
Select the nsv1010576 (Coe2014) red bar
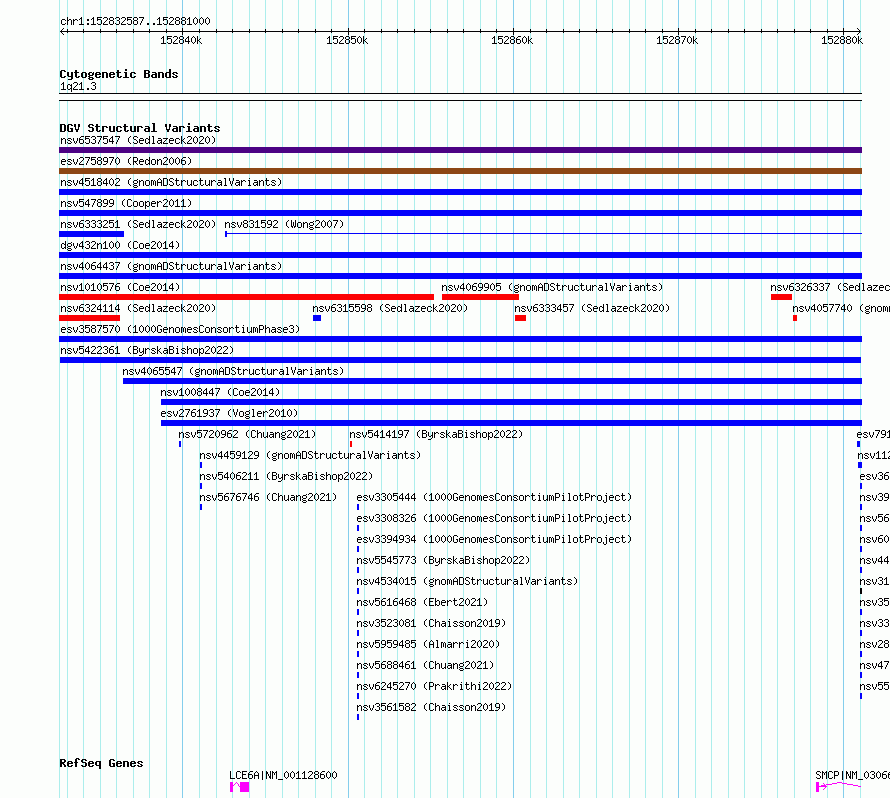[x=246, y=297]
